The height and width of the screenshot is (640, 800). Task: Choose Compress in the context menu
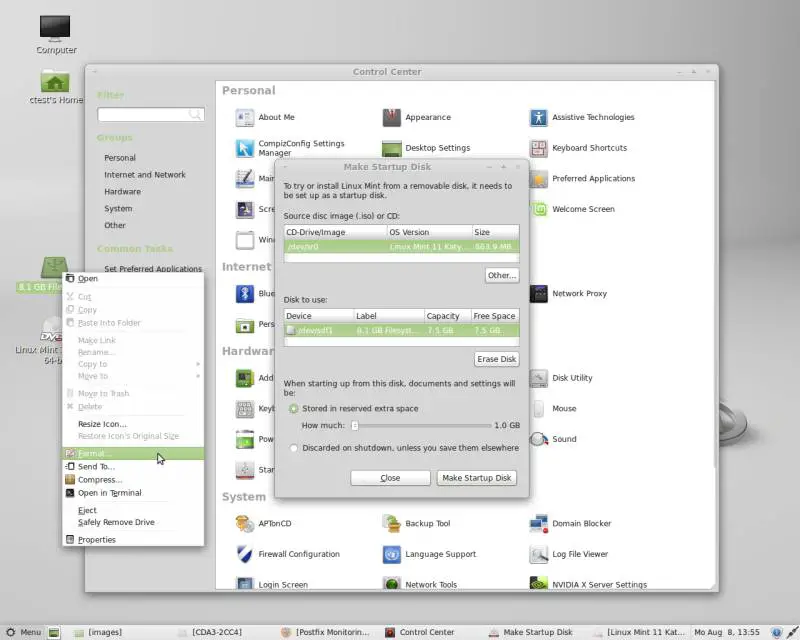133,480
